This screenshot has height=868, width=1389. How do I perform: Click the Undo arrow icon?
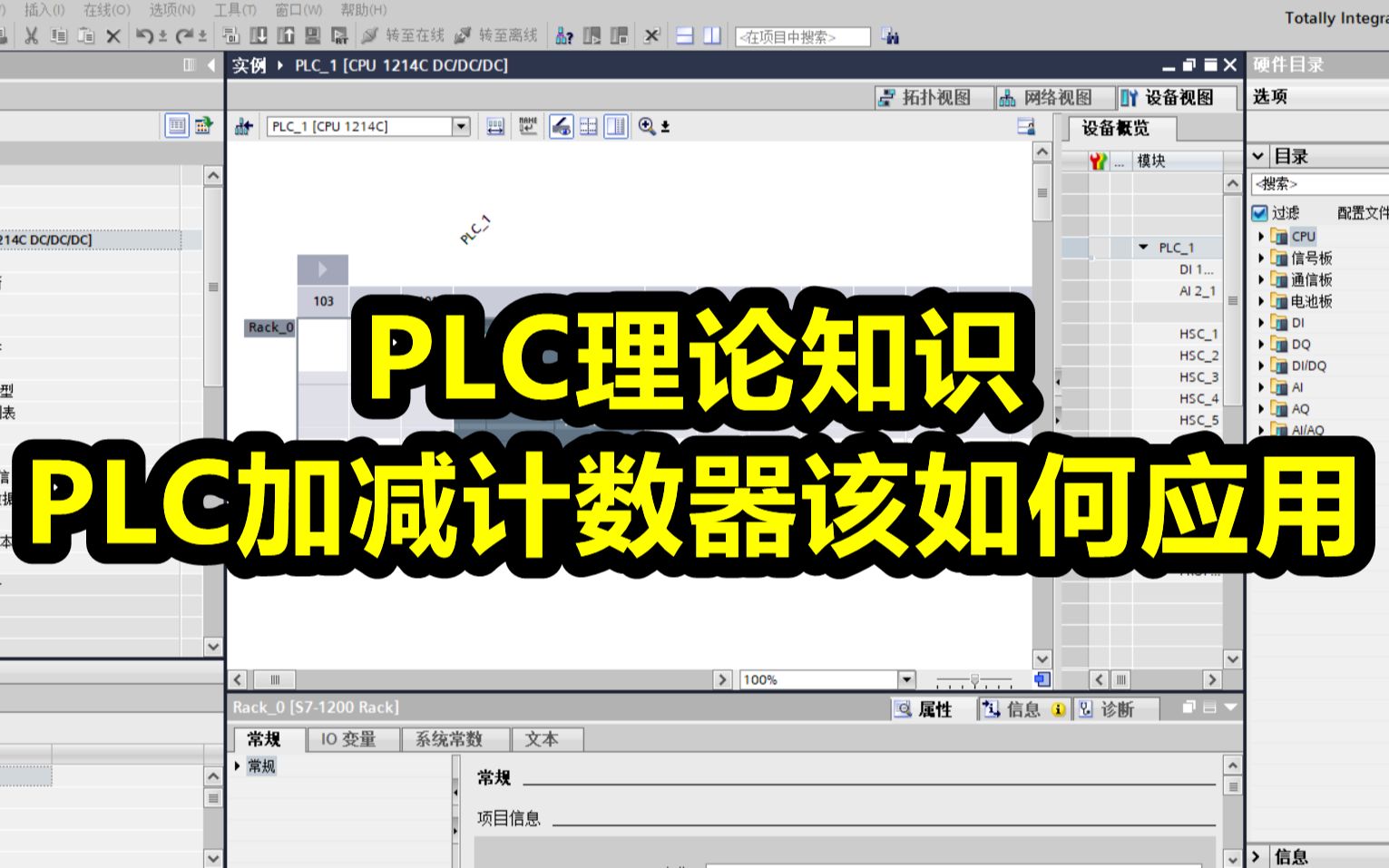click(144, 36)
